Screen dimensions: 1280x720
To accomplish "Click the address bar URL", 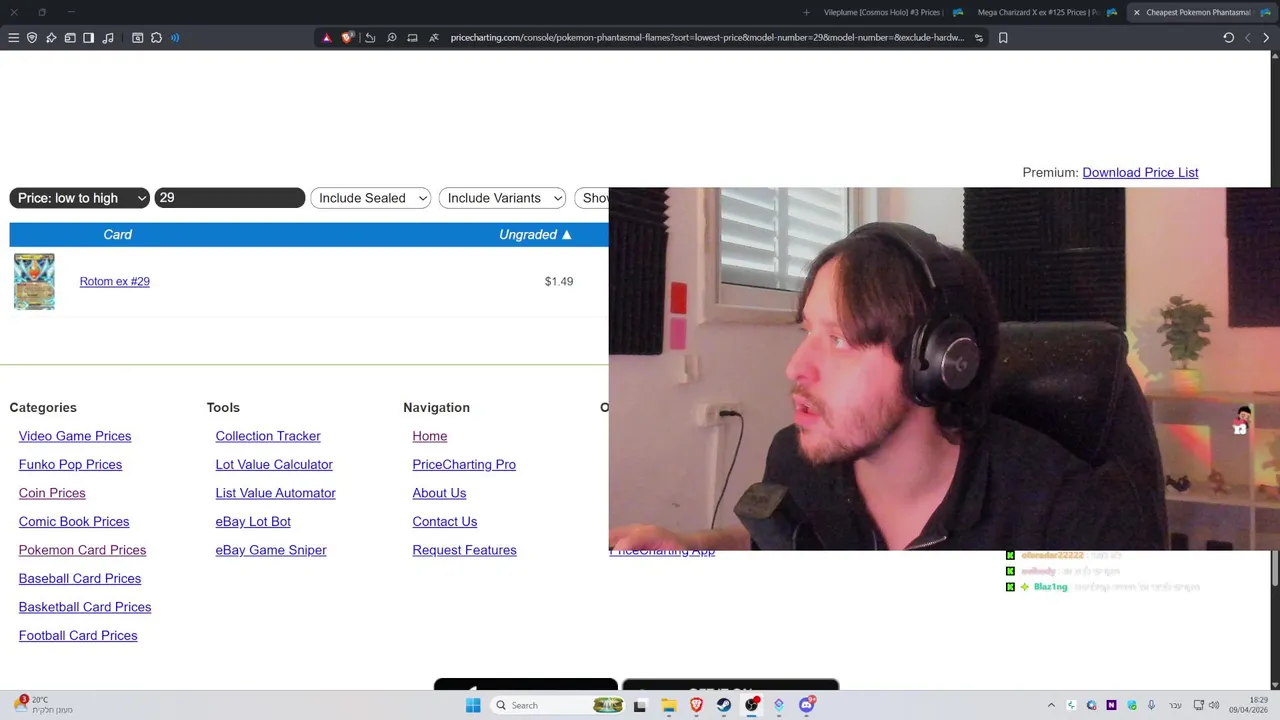I will pos(707,38).
